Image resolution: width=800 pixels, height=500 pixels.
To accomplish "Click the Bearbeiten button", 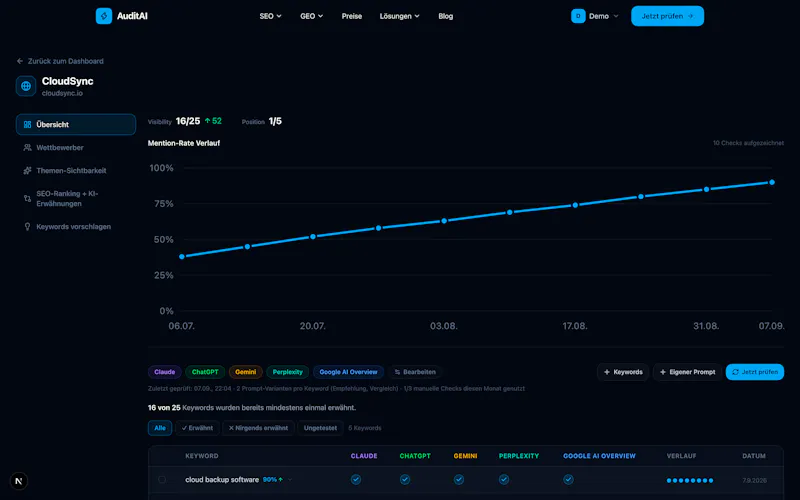I will [x=415, y=372].
